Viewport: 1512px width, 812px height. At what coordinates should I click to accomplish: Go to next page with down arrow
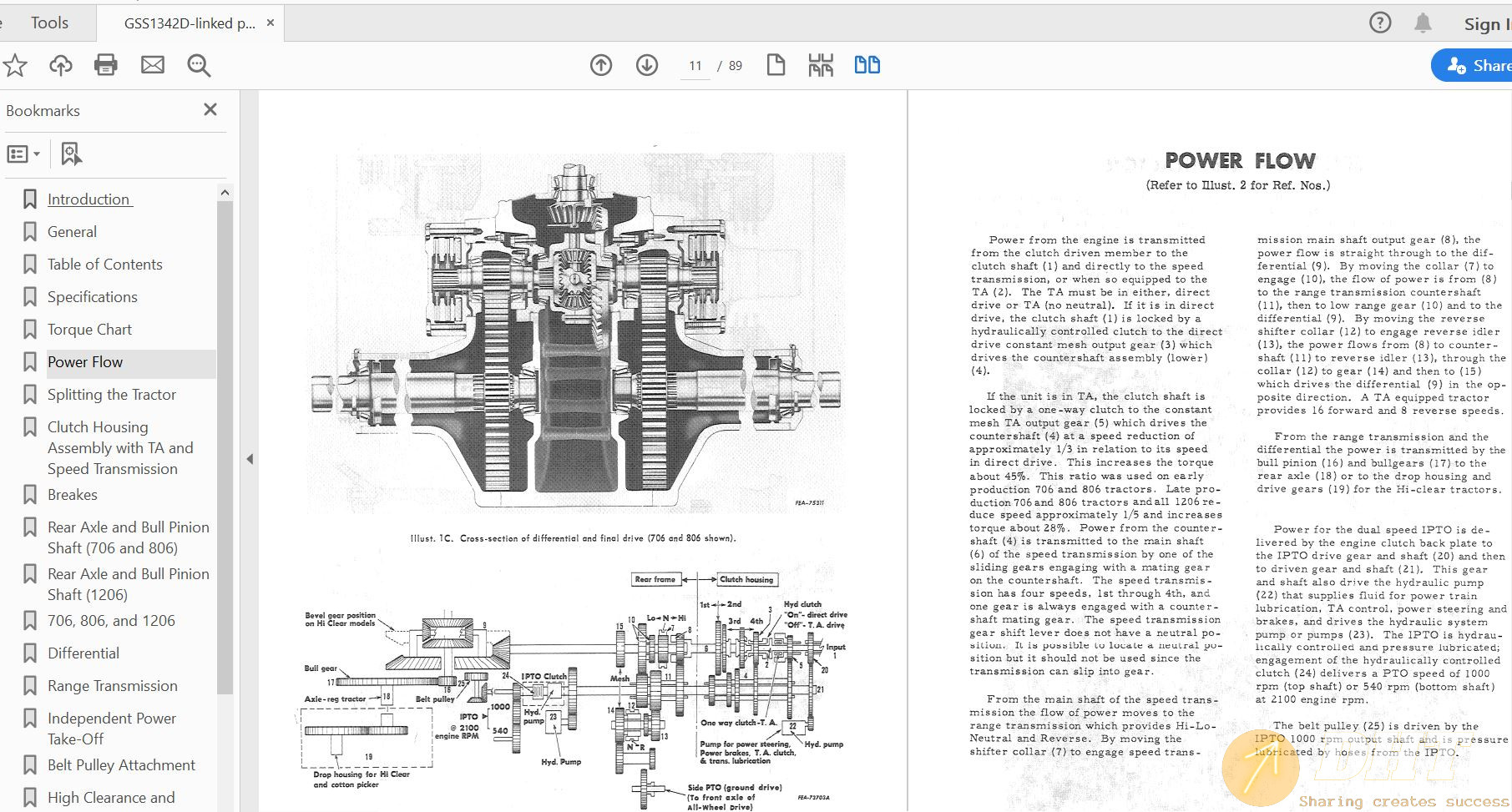(x=647, y=65)
